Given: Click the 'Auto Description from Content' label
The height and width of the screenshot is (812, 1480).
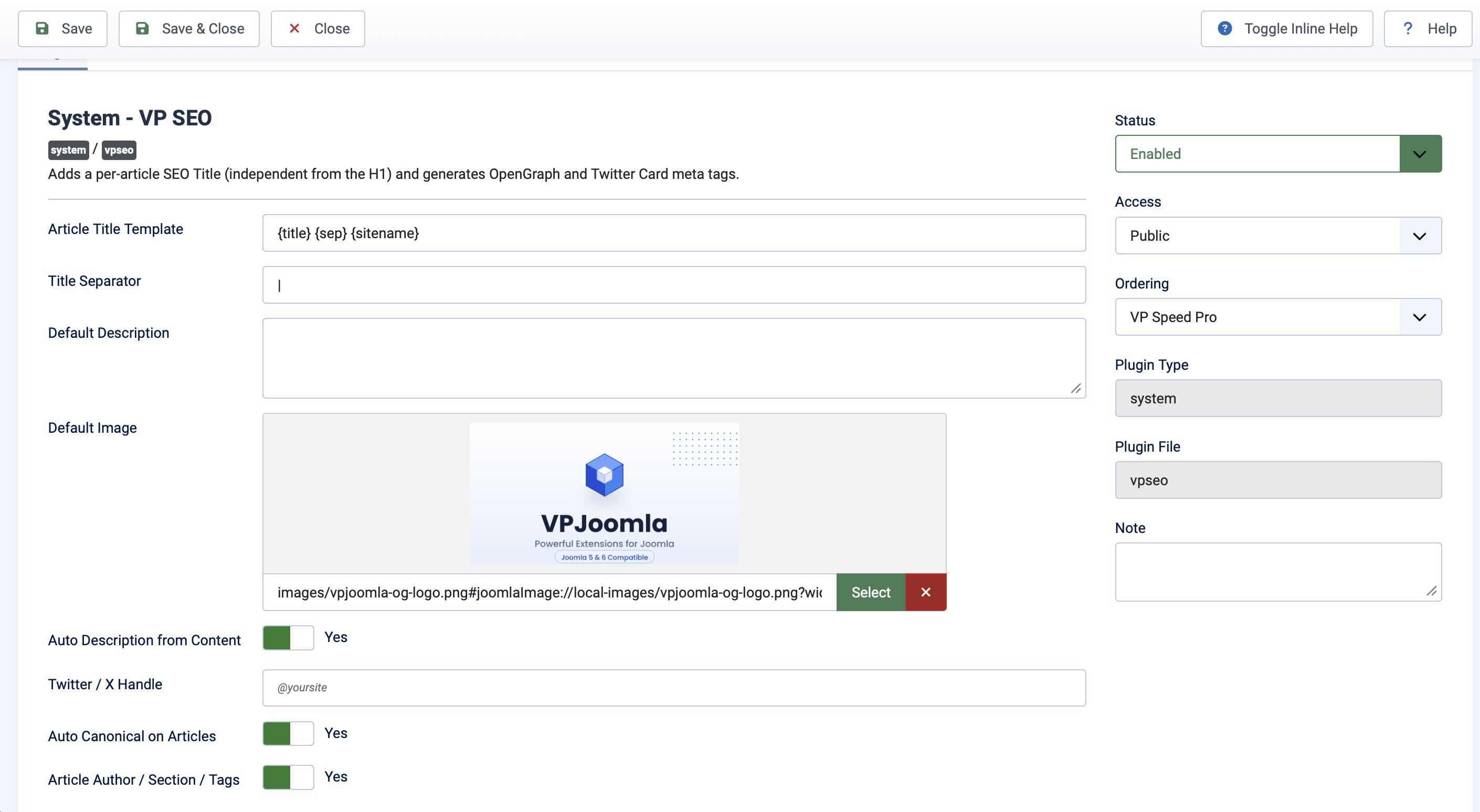Looking at the screenshot, I should pos(144,640).
